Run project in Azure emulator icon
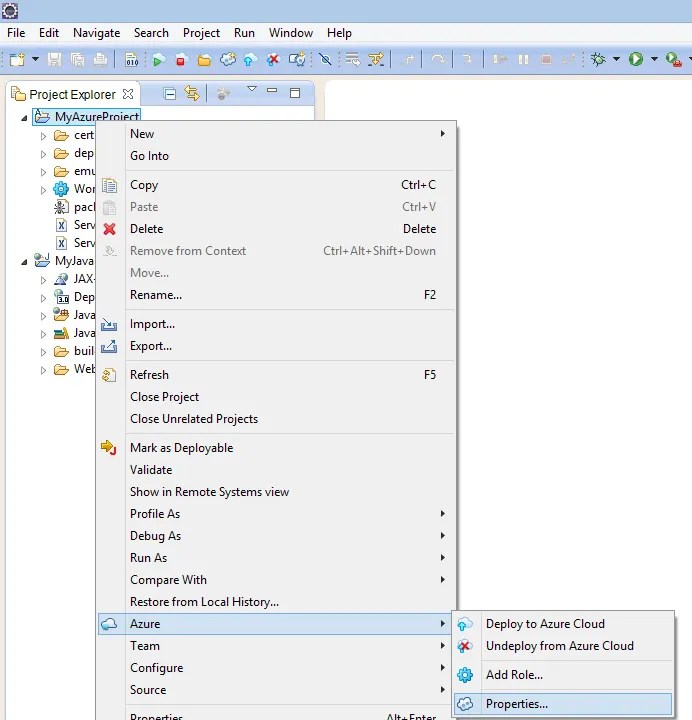Viewport: 692px width, 720px height. pos(158,60)
